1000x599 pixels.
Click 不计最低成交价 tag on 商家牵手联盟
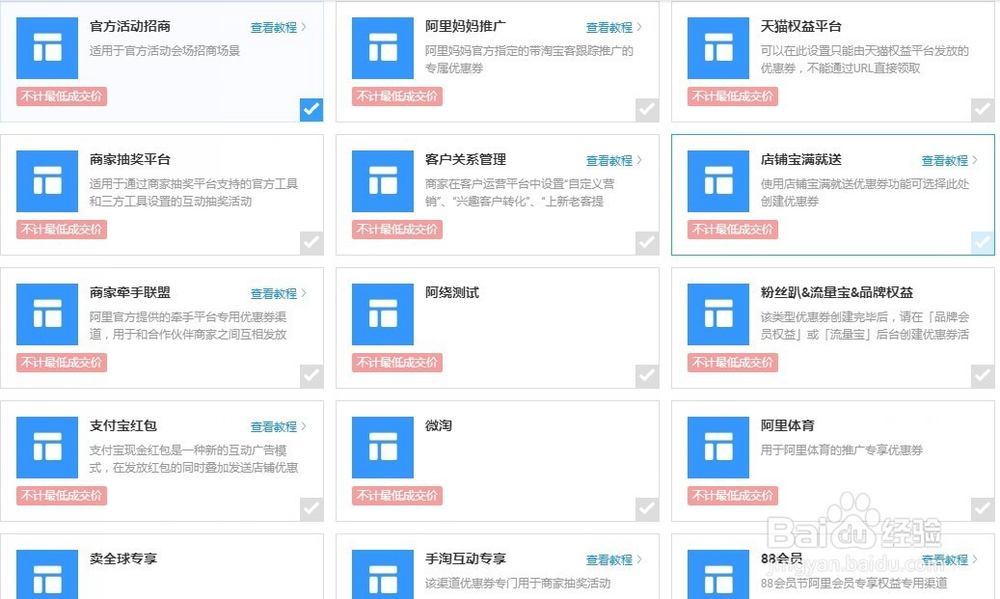click(61, 362)
